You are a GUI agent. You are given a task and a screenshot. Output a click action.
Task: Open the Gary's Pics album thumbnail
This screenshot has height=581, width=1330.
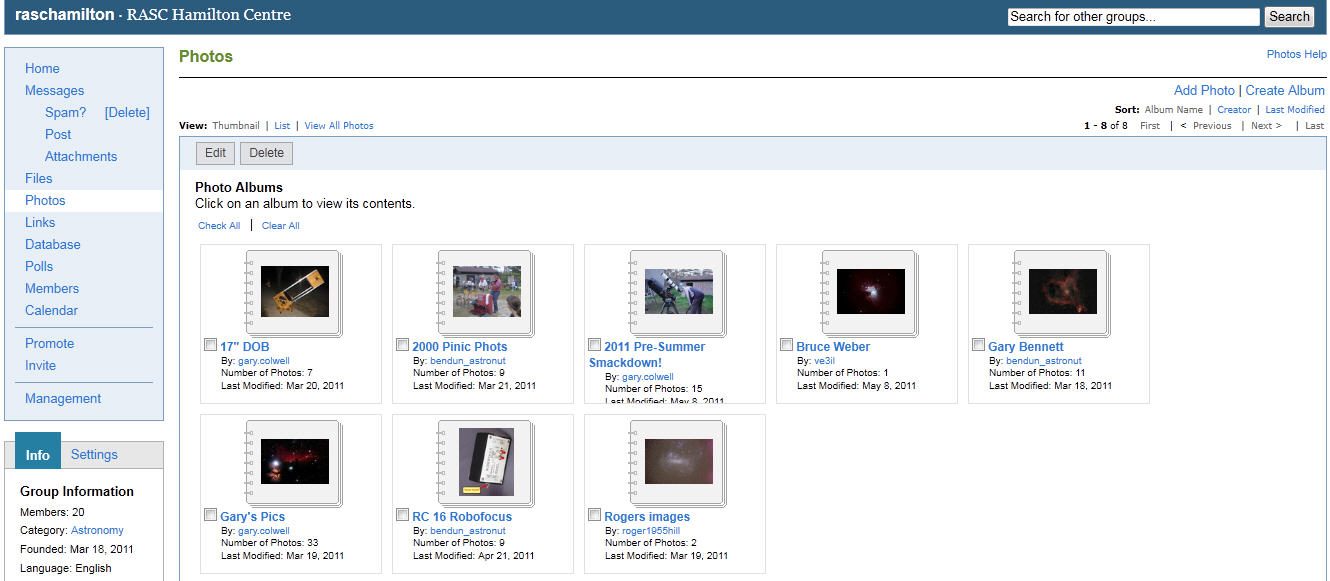coord(294,461)
